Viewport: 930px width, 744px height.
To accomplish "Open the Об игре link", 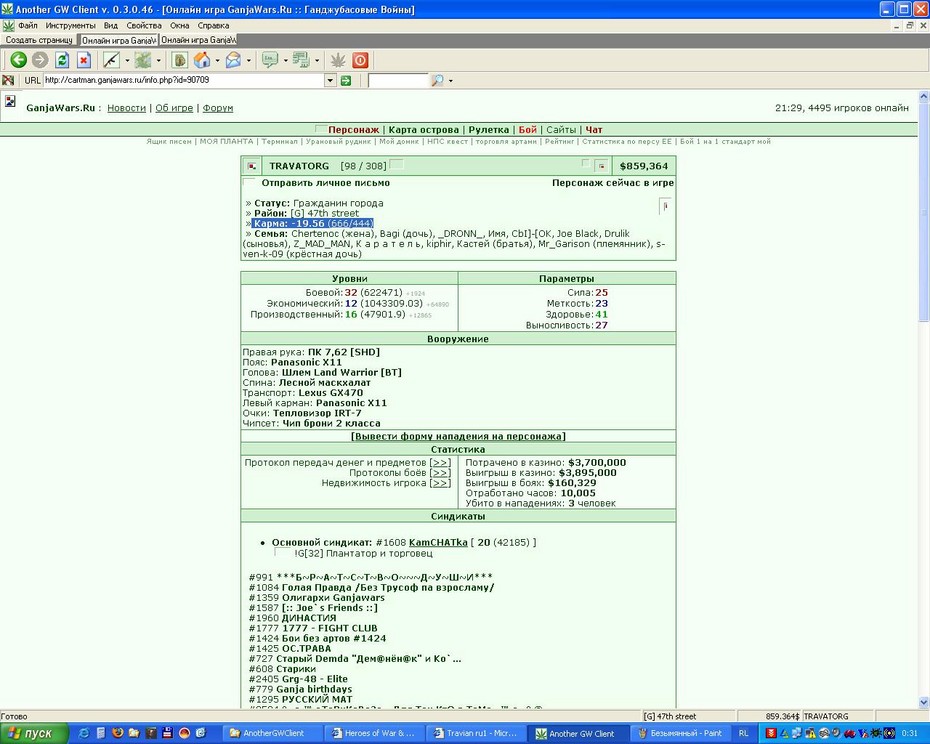I will [174, 108].
